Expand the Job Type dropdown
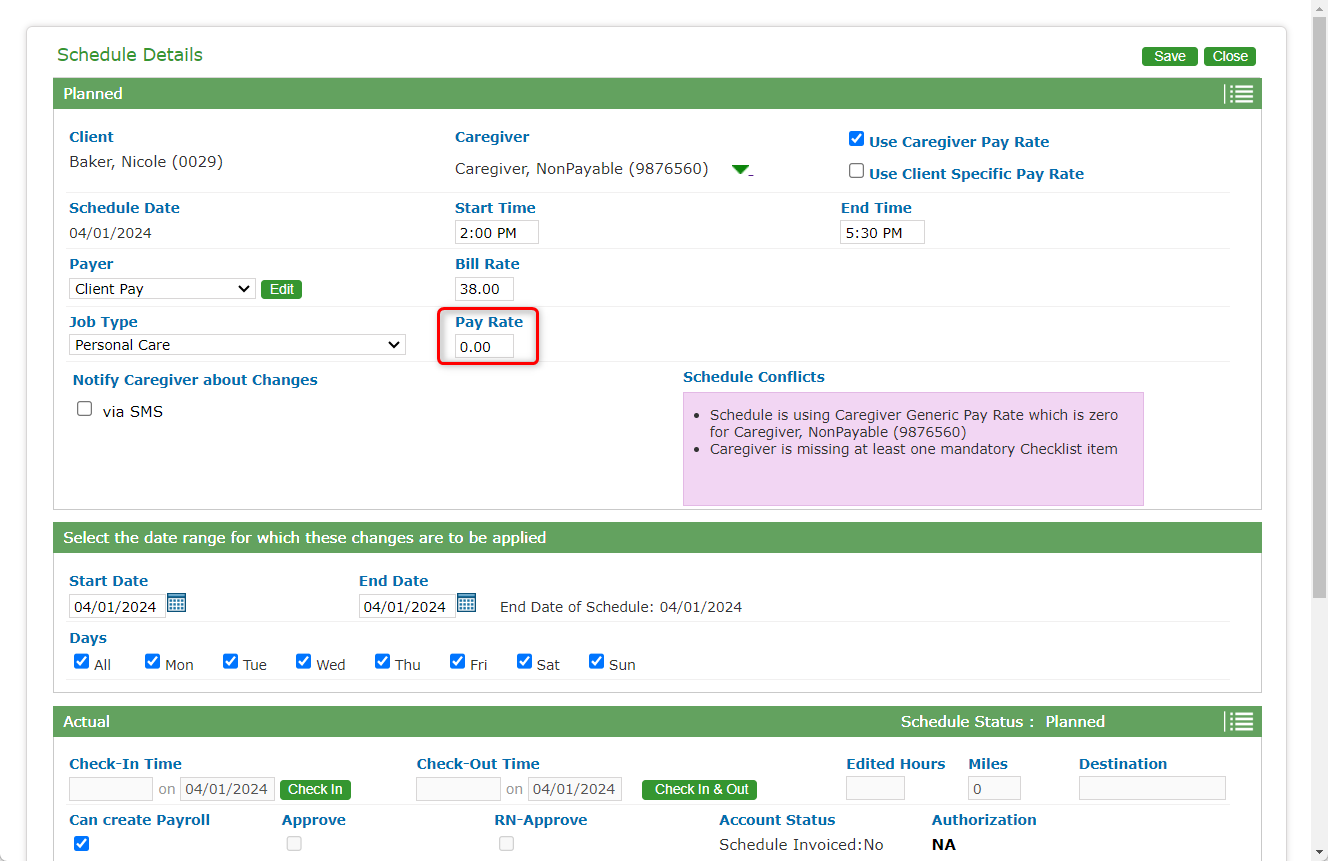Screen dimensions: 1328x861 pos(238,345)
